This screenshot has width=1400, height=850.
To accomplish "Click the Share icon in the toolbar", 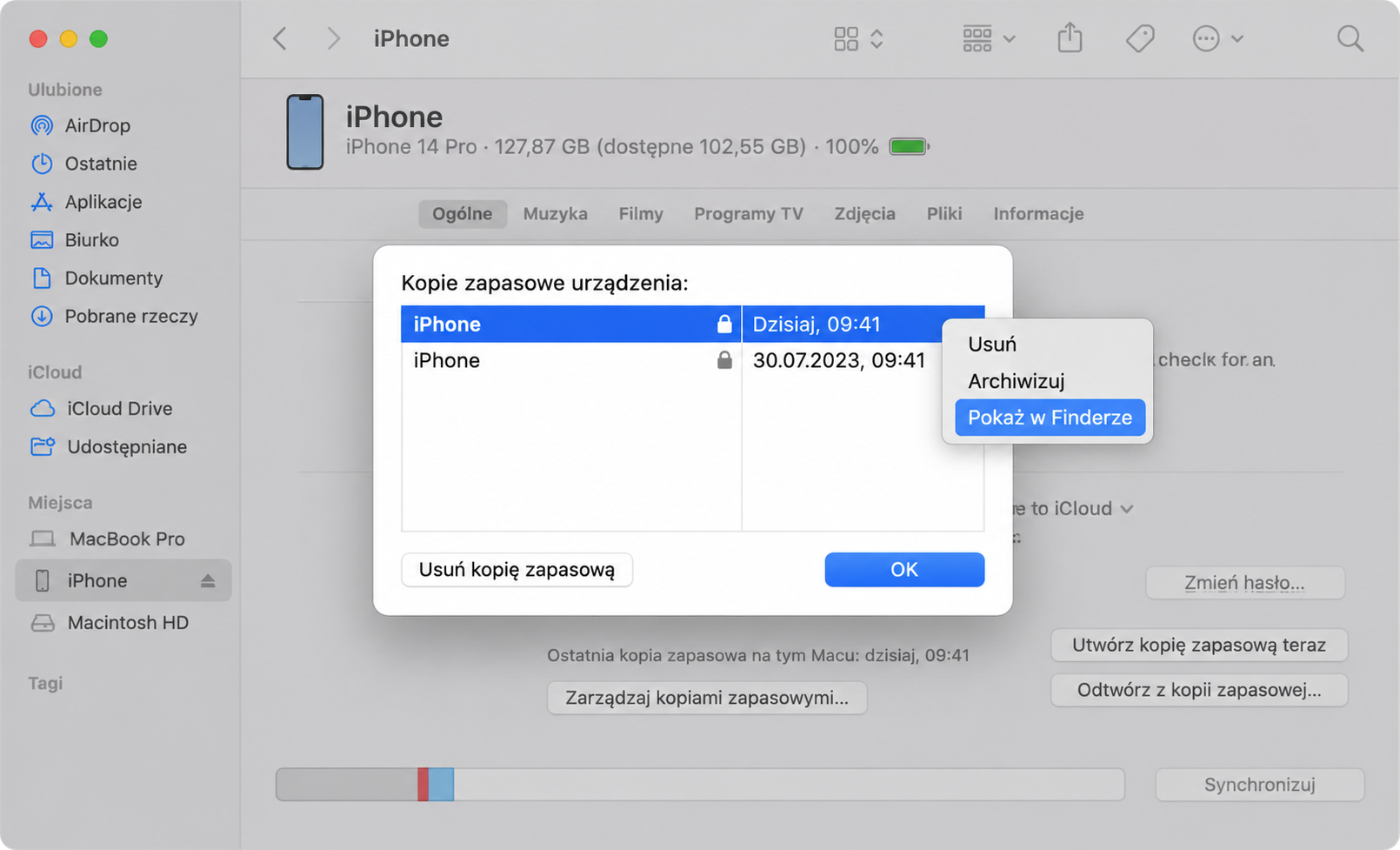I will [1070, 38].
